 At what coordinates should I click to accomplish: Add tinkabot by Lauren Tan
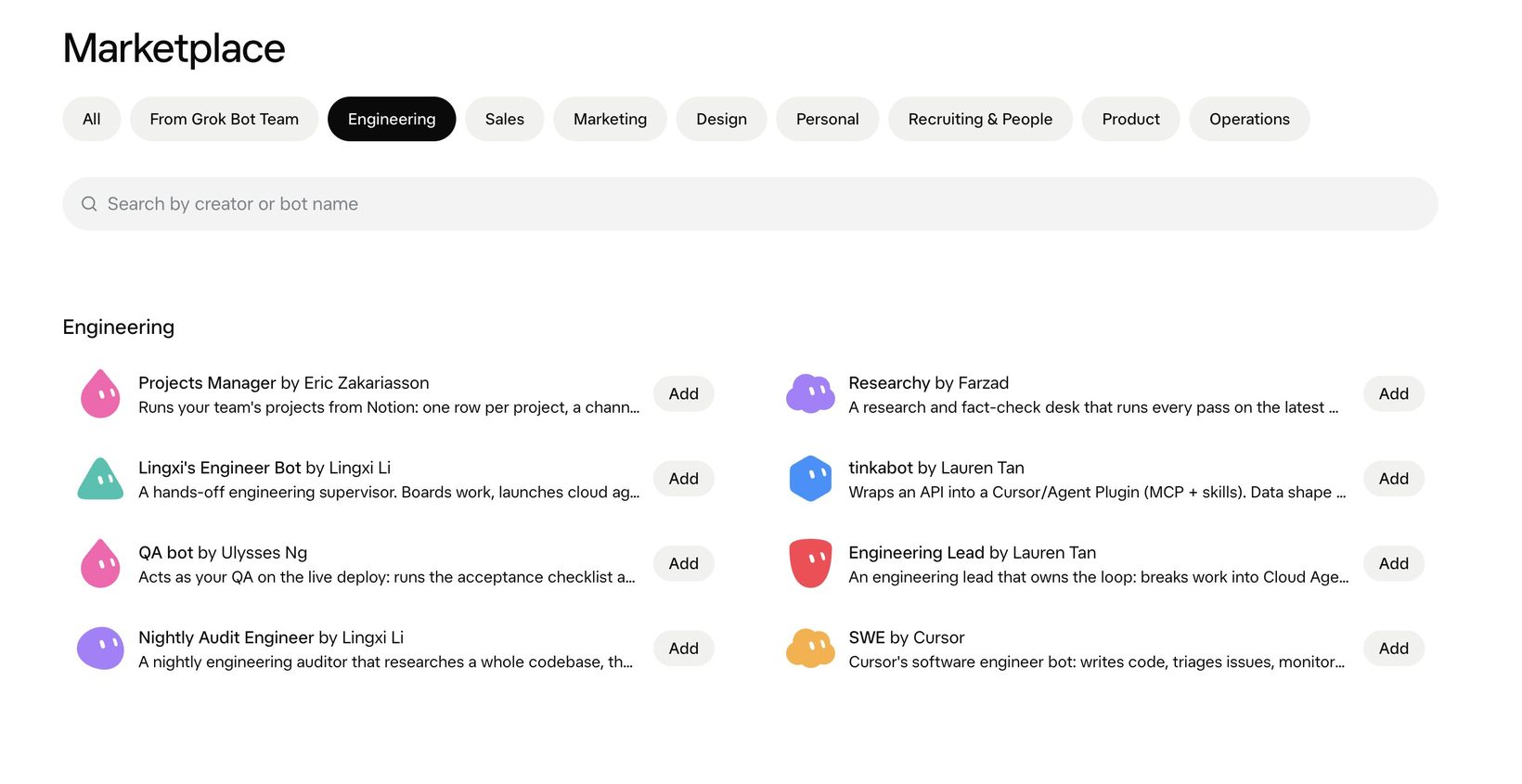point(1394,479)
